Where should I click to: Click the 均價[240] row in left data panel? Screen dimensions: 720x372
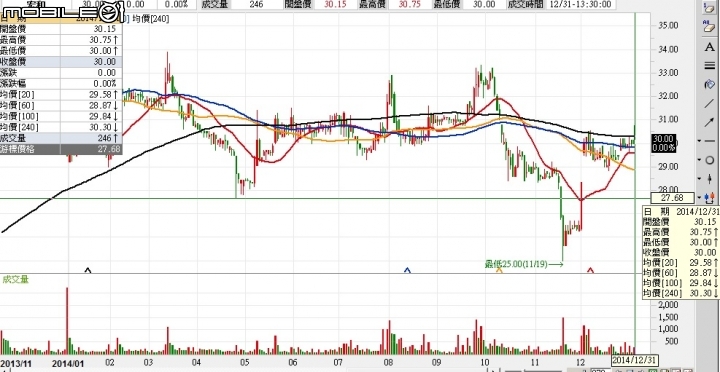[x=61, y=127]
